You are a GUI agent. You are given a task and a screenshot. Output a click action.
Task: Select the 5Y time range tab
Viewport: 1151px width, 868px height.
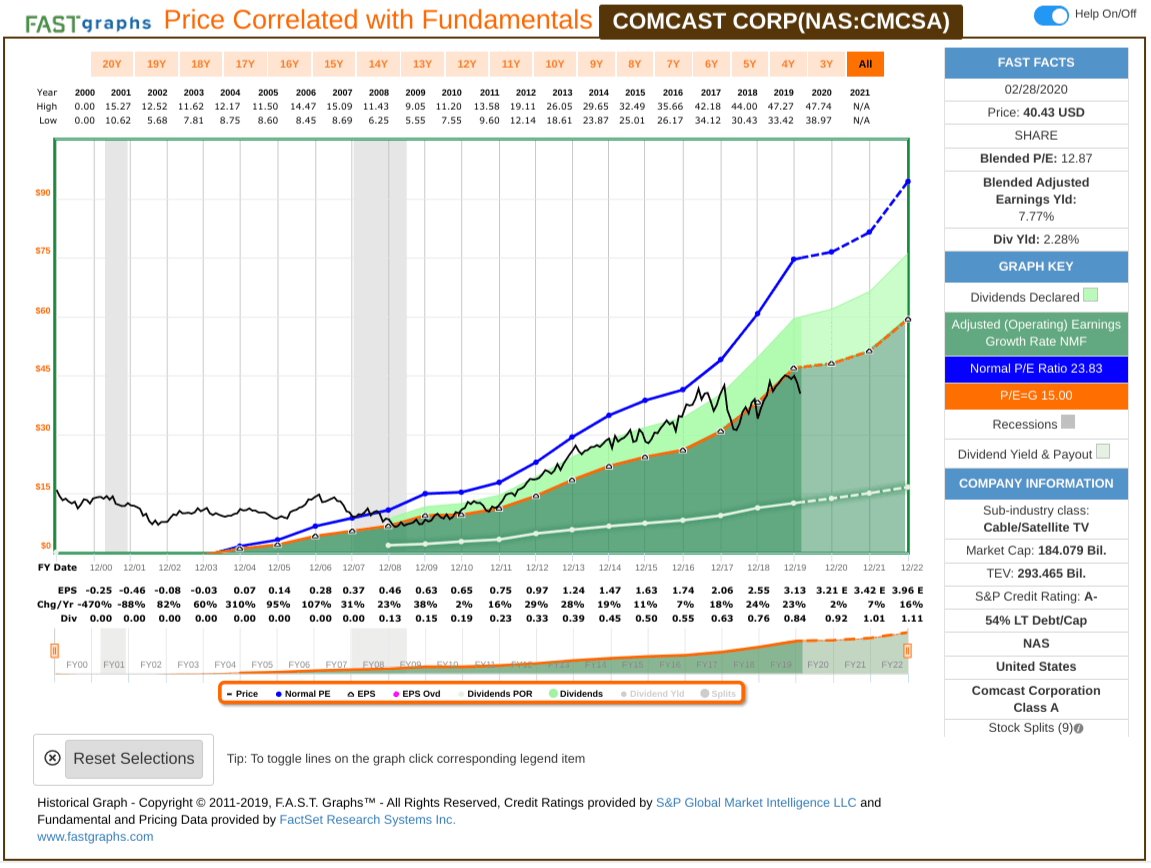click(x=749, y=64)
